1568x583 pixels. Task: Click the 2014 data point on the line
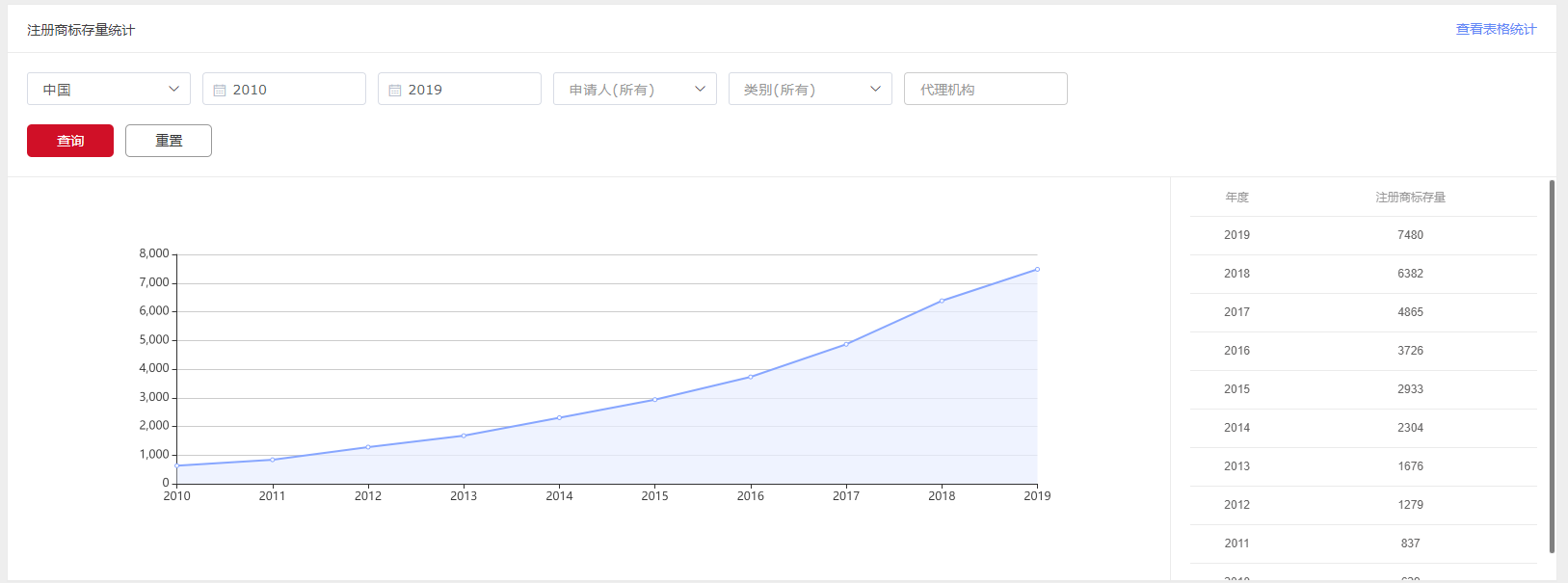coord(559,417)
